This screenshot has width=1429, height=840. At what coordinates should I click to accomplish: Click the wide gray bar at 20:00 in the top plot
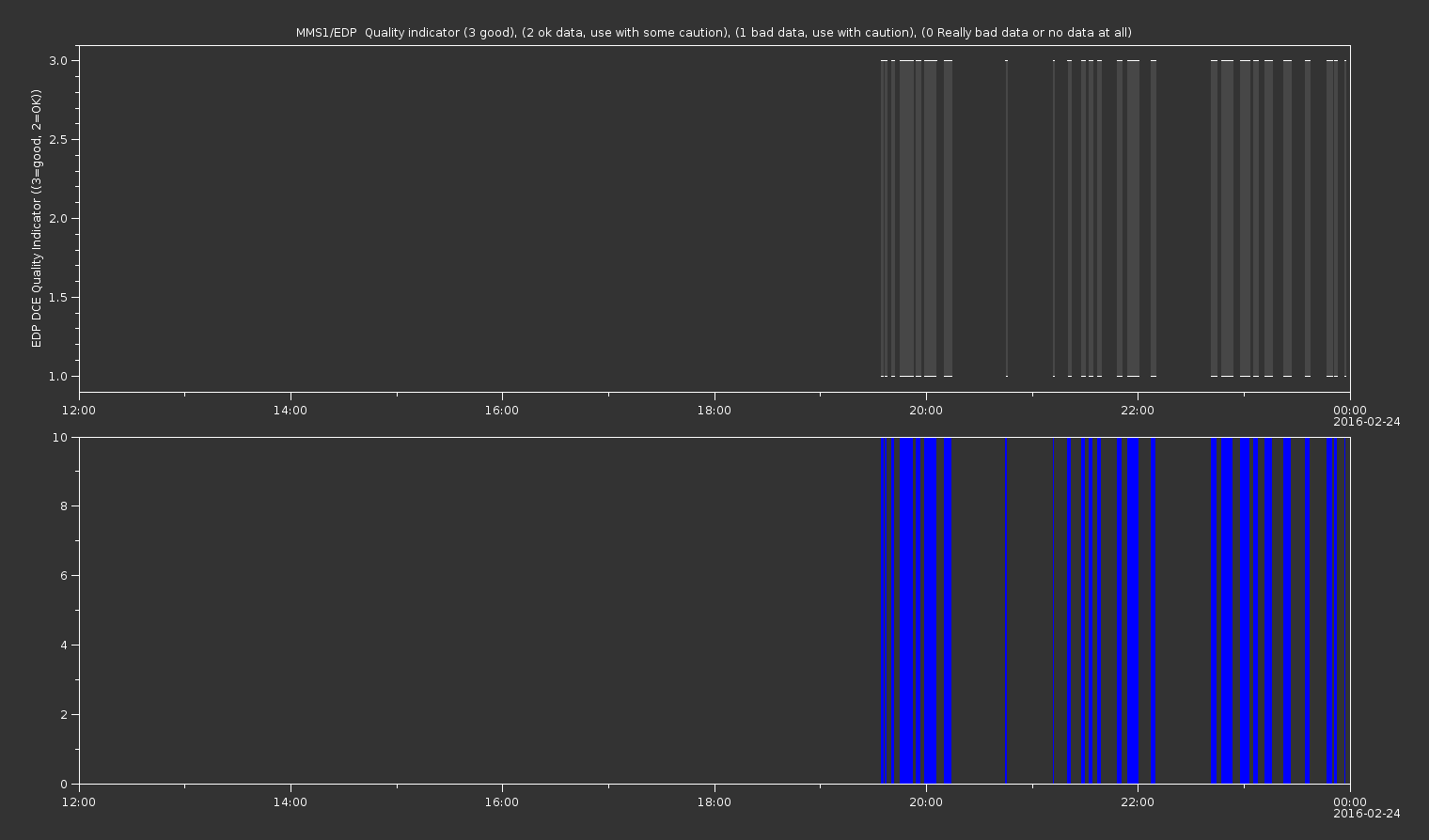click(930, 219)
